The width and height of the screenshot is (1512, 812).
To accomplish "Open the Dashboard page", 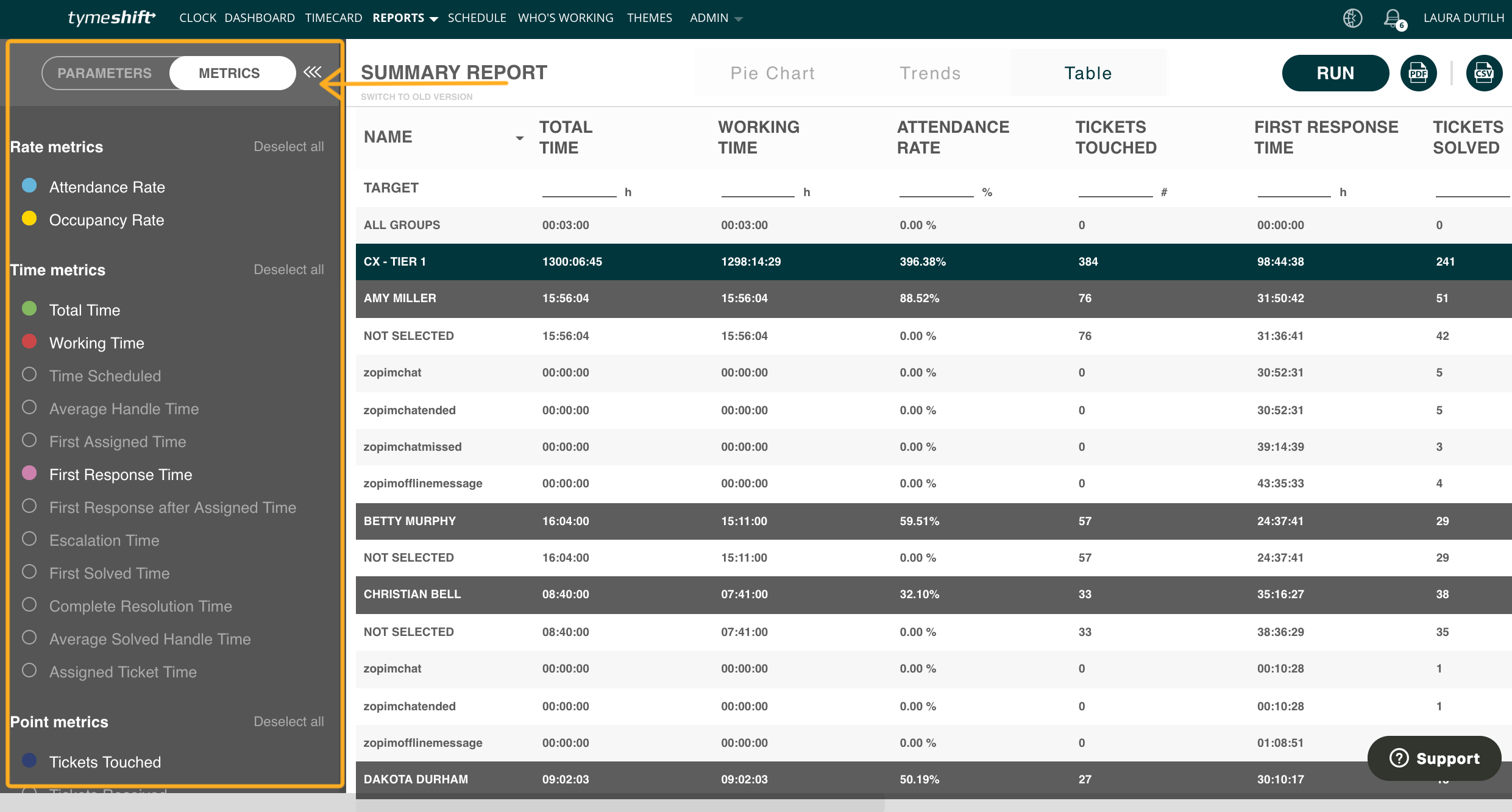I will (x=260, y=18).
